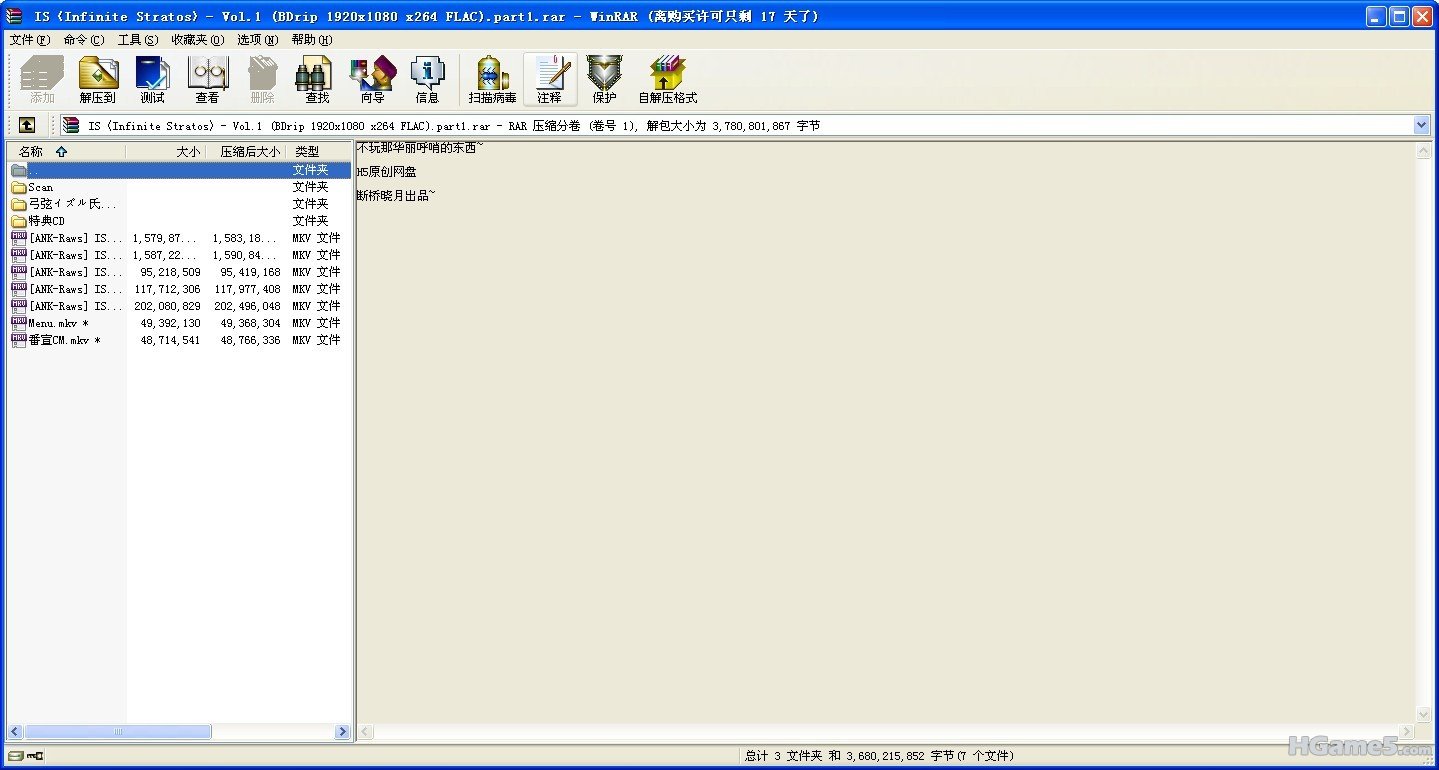The image size is (1439, 770).
Task: Click the 解压到 (Extract To) toolbar icon
Action: click(x=98, y=79)
